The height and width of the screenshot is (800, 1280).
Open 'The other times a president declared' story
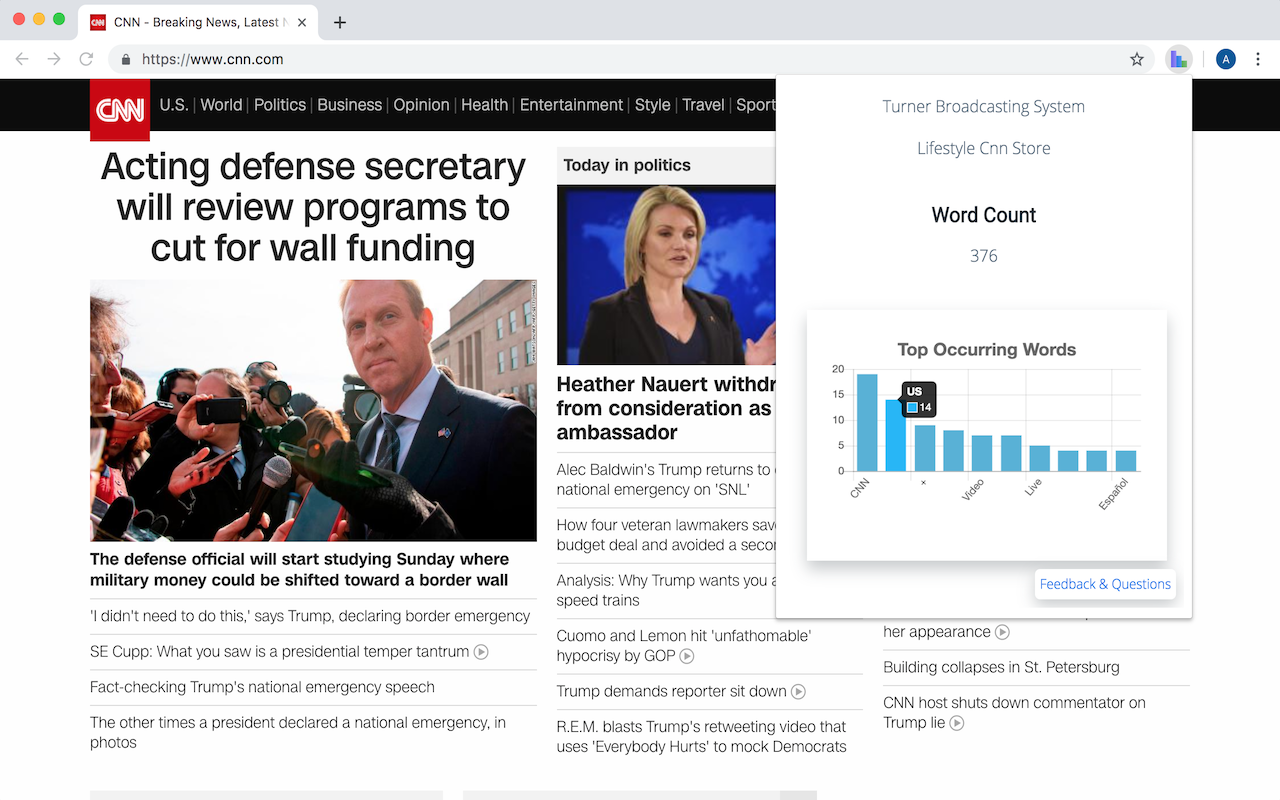[x=298, y=732]
